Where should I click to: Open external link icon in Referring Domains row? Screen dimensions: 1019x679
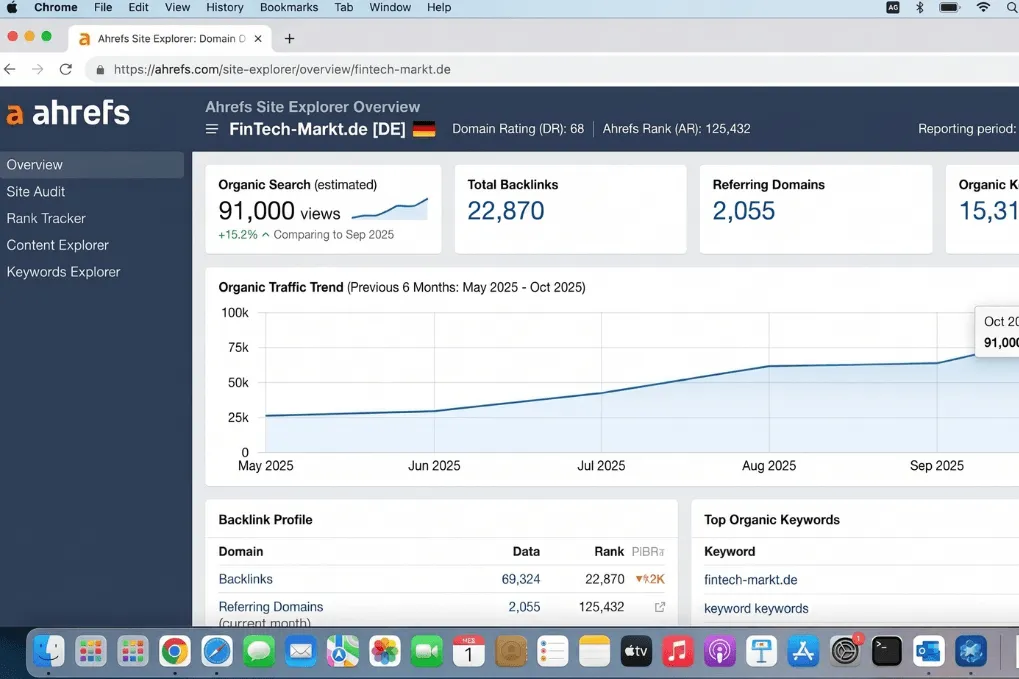tap(660, 607)
